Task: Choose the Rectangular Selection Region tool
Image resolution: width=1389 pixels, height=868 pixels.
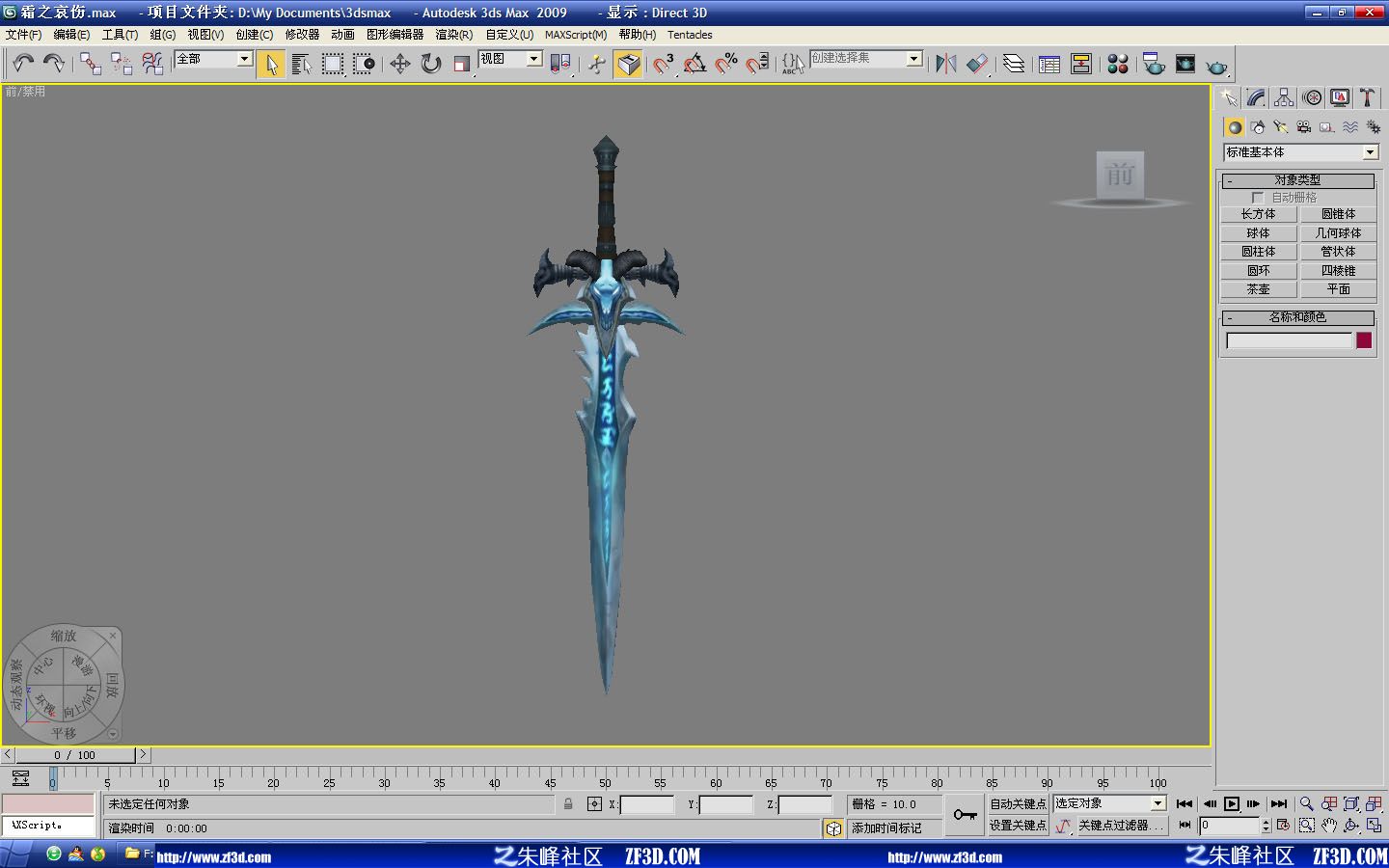Action: click(x=333, y=64)
